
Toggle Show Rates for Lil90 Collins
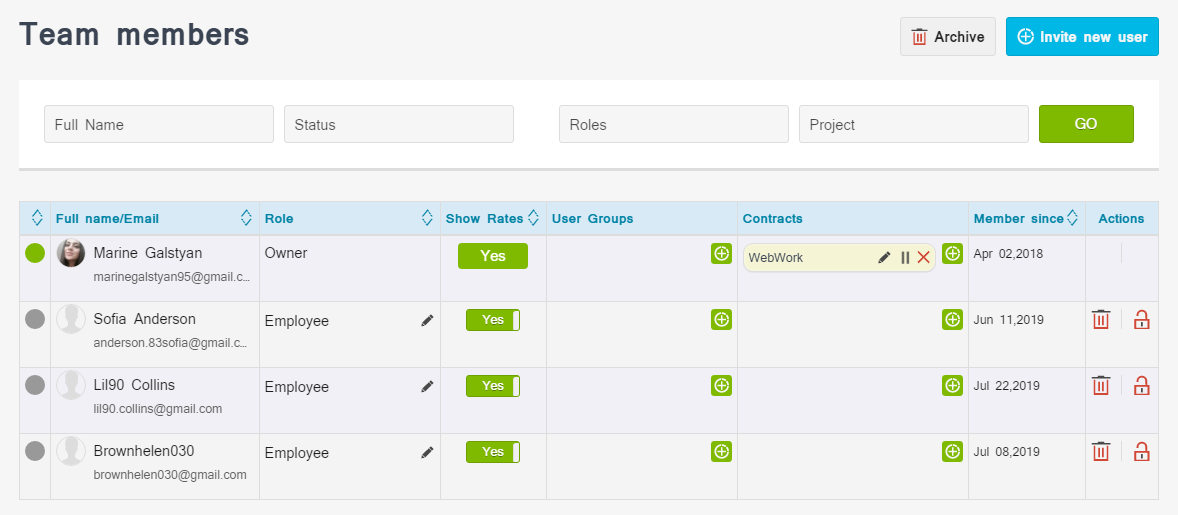click(493, 386)
